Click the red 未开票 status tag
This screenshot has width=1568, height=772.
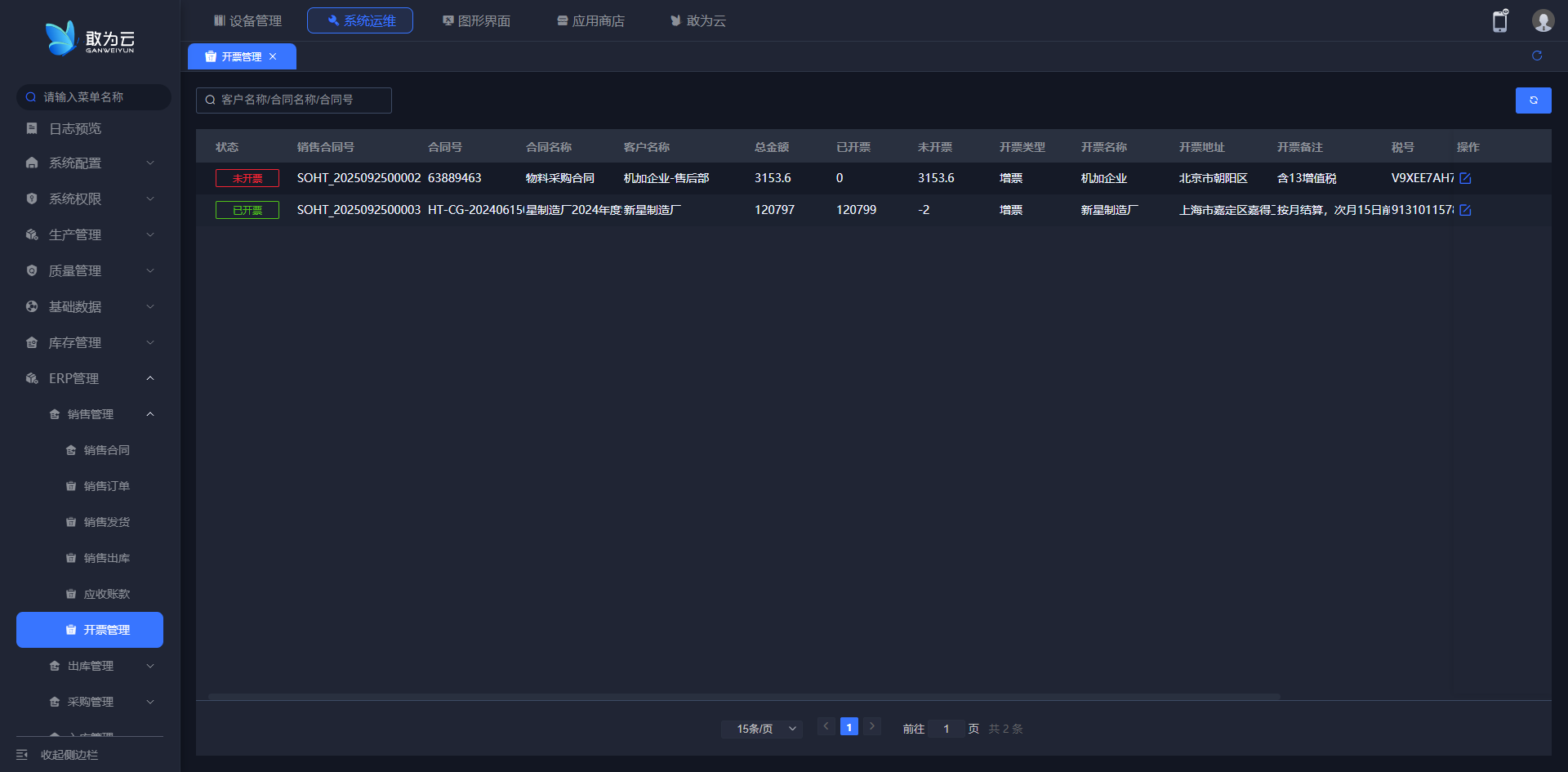(247, 178)
